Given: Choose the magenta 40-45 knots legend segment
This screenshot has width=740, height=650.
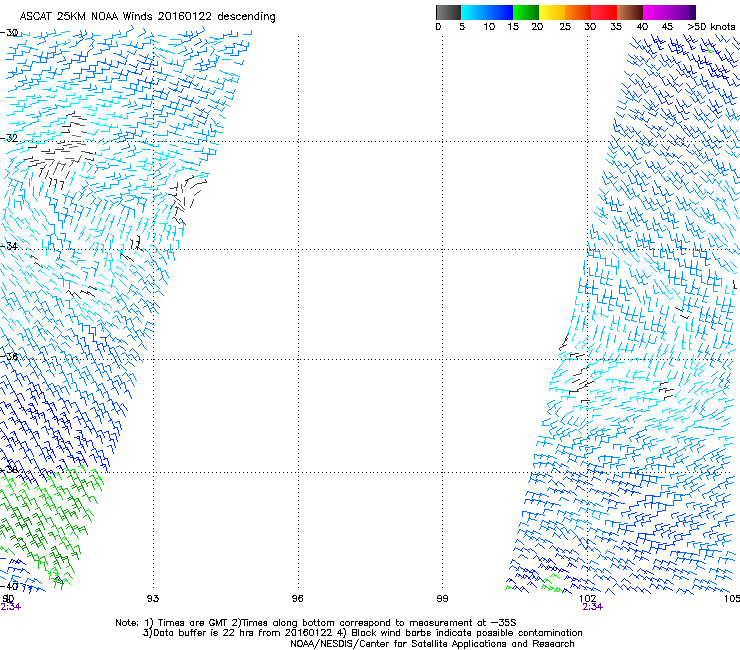Looking at the screenshot, I should (656, 12).
